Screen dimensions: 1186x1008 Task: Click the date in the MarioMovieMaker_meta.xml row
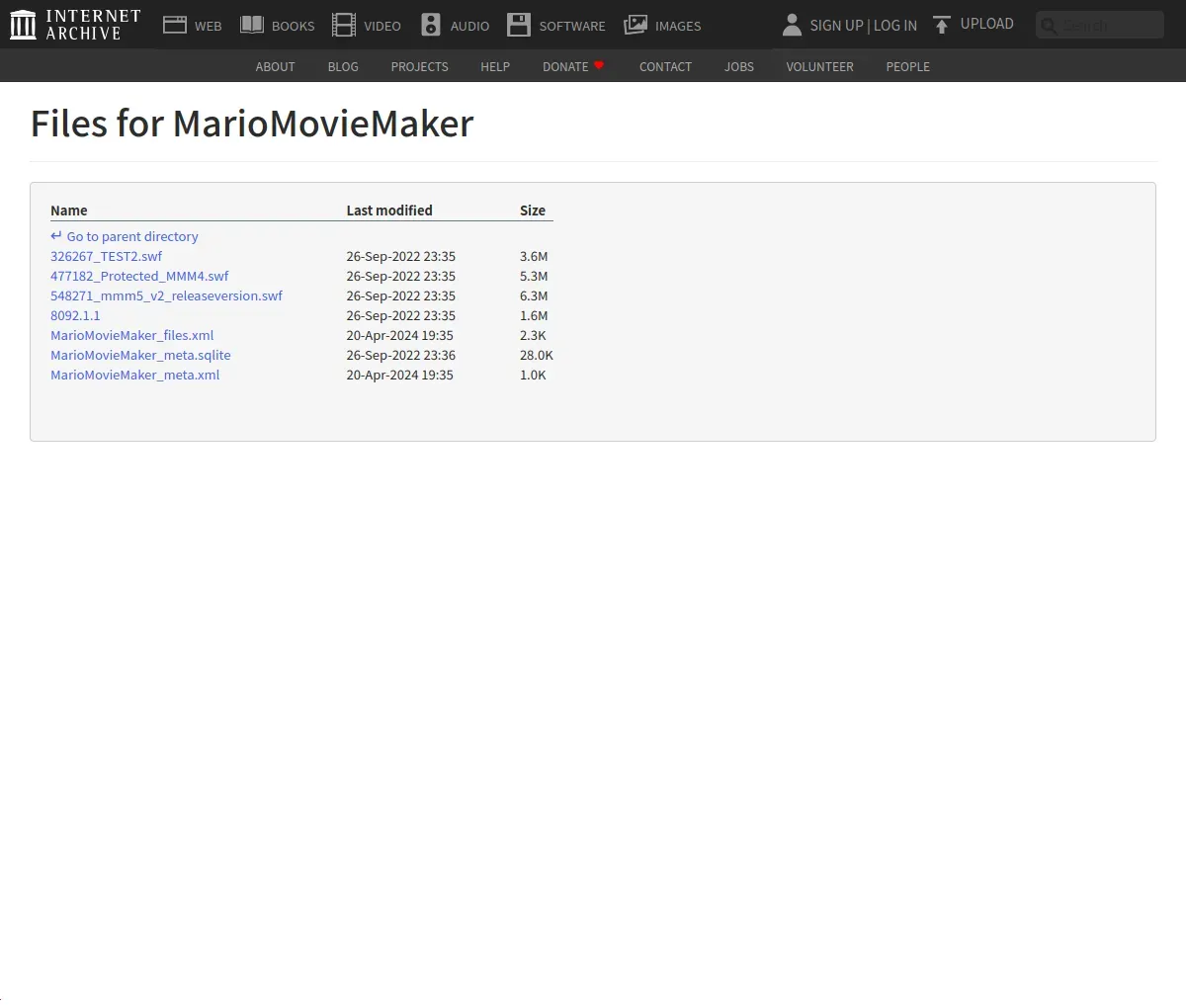[399, 375]
